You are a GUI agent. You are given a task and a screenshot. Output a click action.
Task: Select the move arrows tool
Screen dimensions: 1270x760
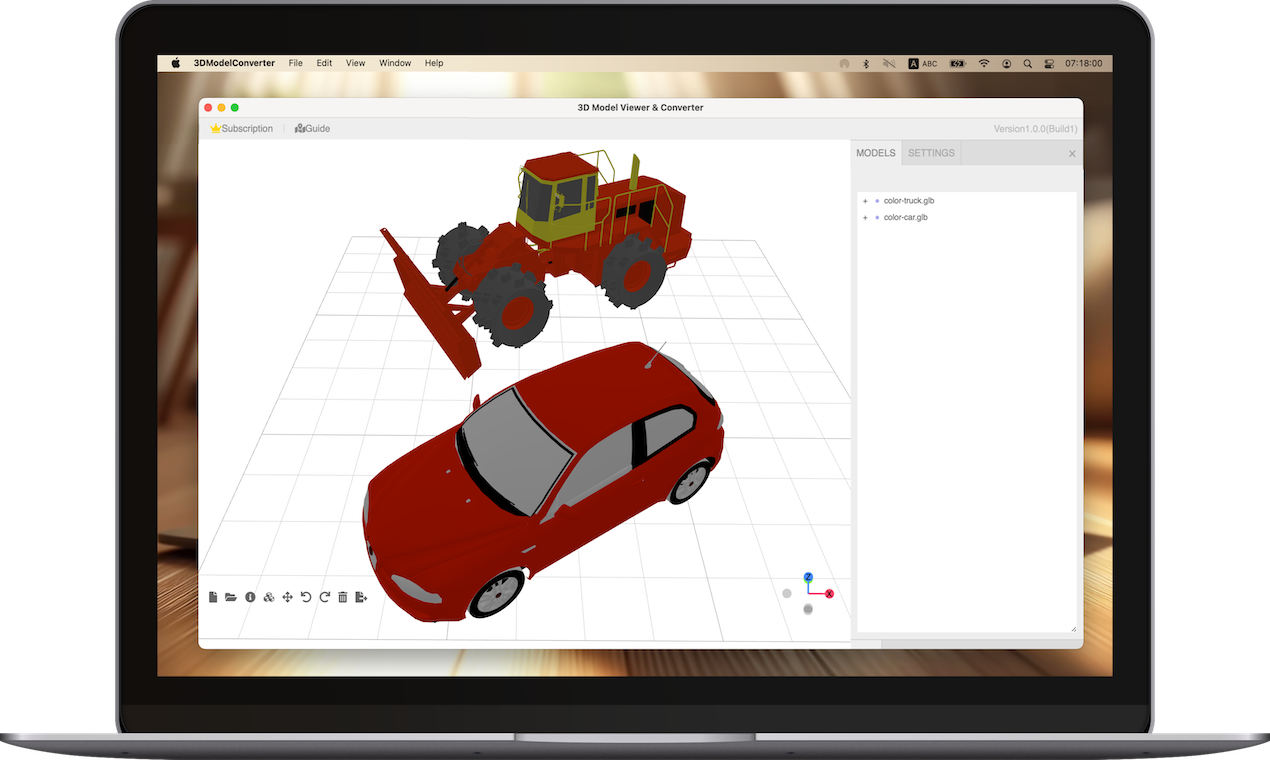coord(287,597)
